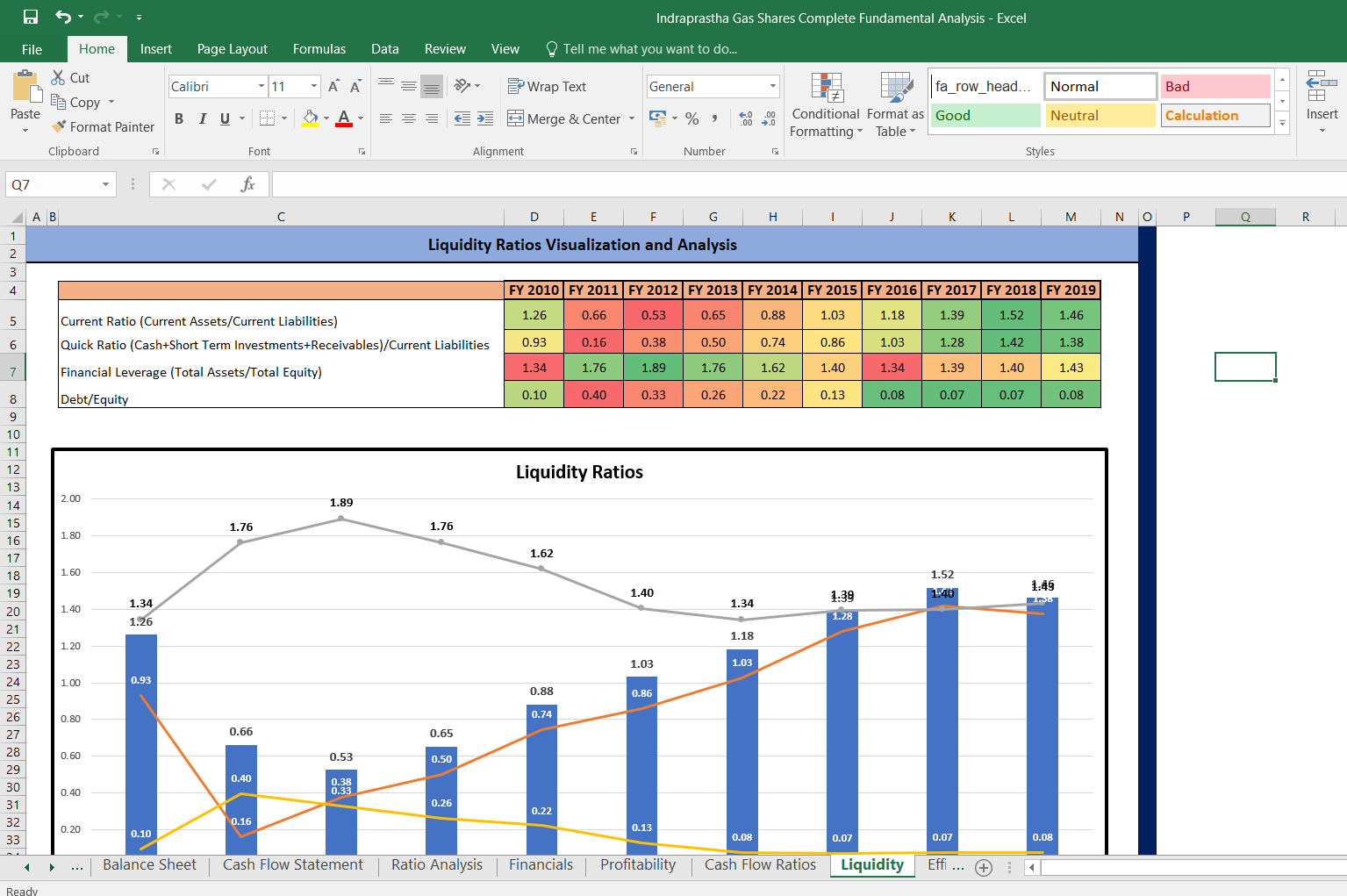Image resolution: width=1347 pixels, height=896 pixels.
Task: Increase font size with large A icon
Action: pos(333,86)
